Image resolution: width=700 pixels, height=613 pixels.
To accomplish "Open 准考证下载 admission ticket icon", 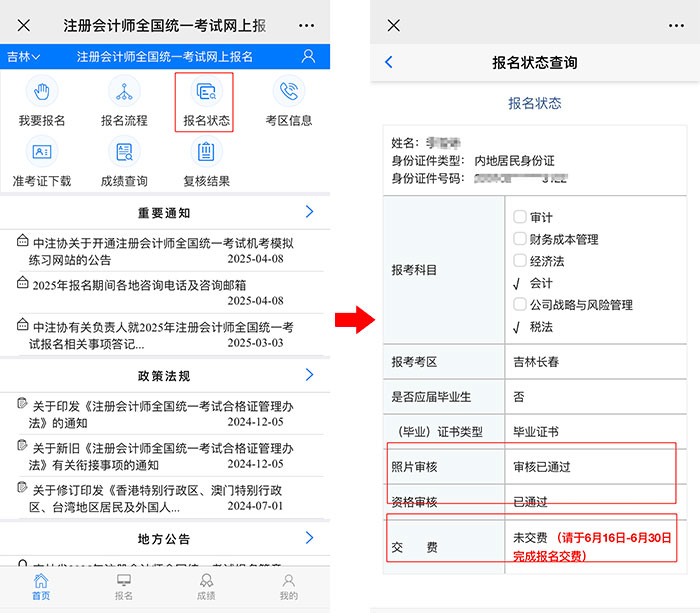I will (41, 153).
